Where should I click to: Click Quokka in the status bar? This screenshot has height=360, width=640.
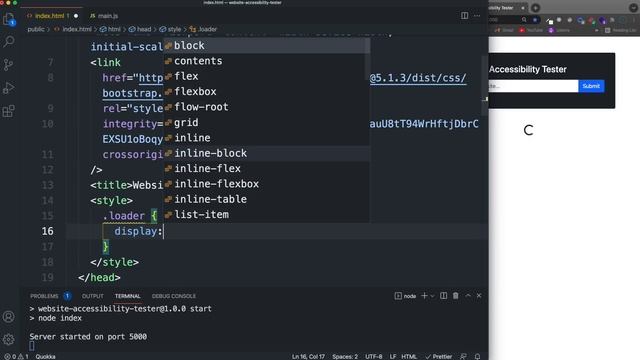[x=45, y=356]
